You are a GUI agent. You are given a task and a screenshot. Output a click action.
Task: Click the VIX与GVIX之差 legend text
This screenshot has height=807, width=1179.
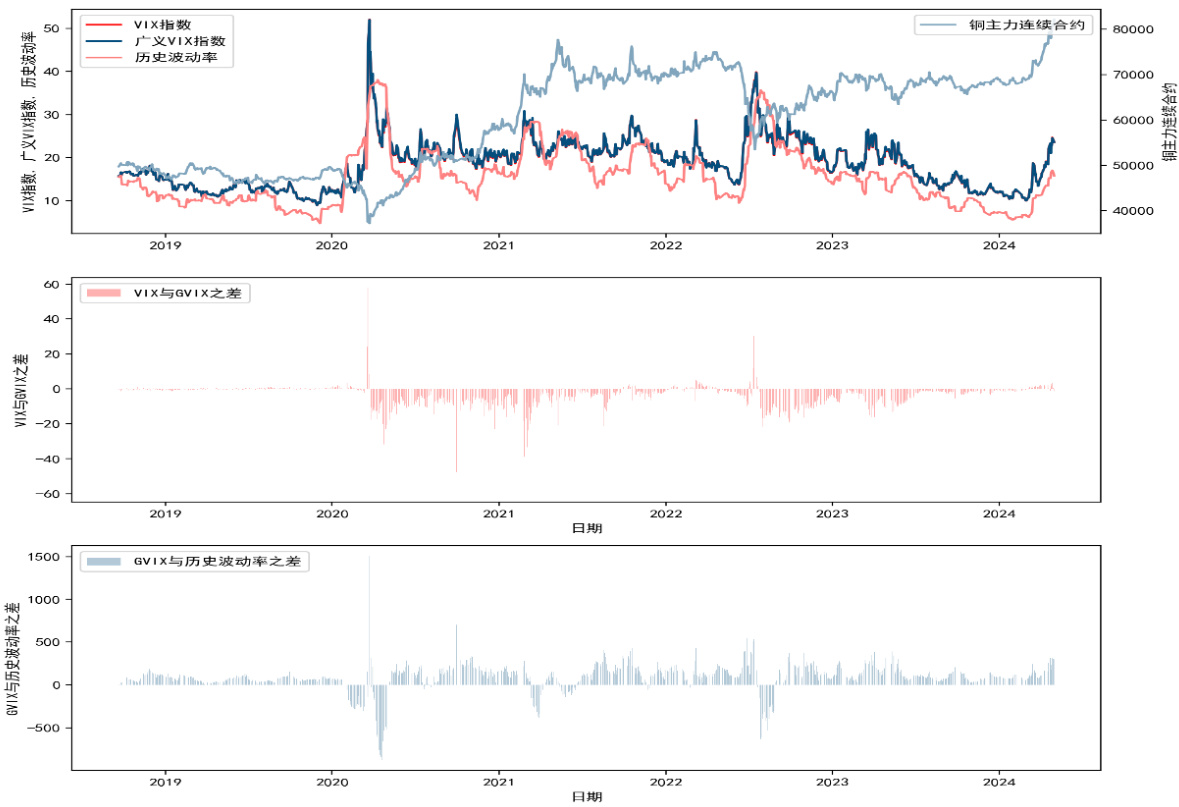[x=191, y=293]
